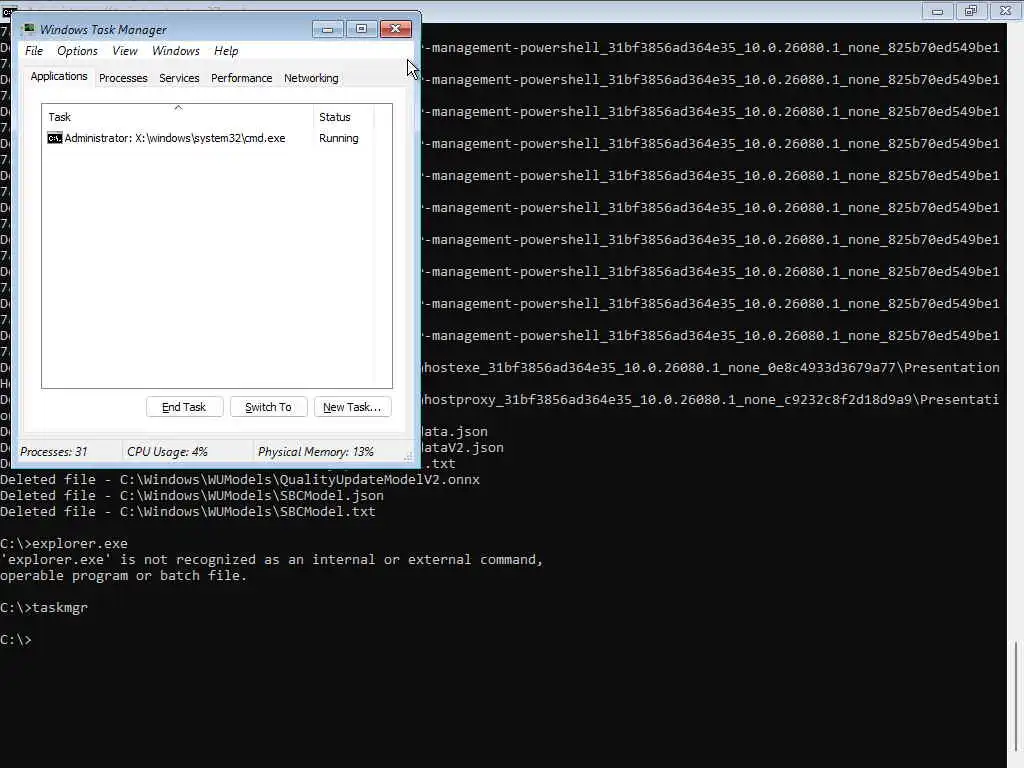Click the command prompt vertical scrollbar thumb

pos(1016,696)
